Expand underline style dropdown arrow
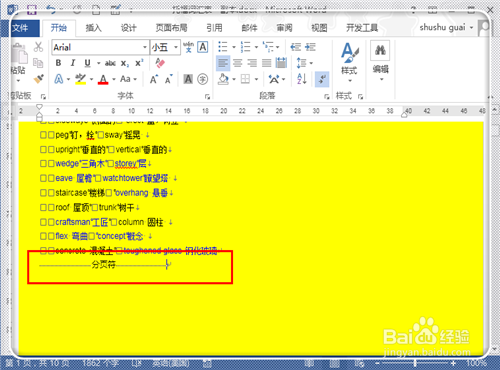Viewport: 500px width, 370px height. (x=98, y=63)
